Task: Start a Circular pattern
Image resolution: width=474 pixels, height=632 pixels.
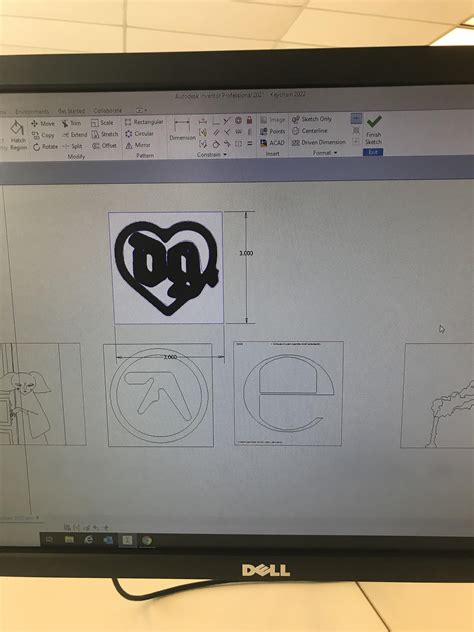Action: [139, 133]
